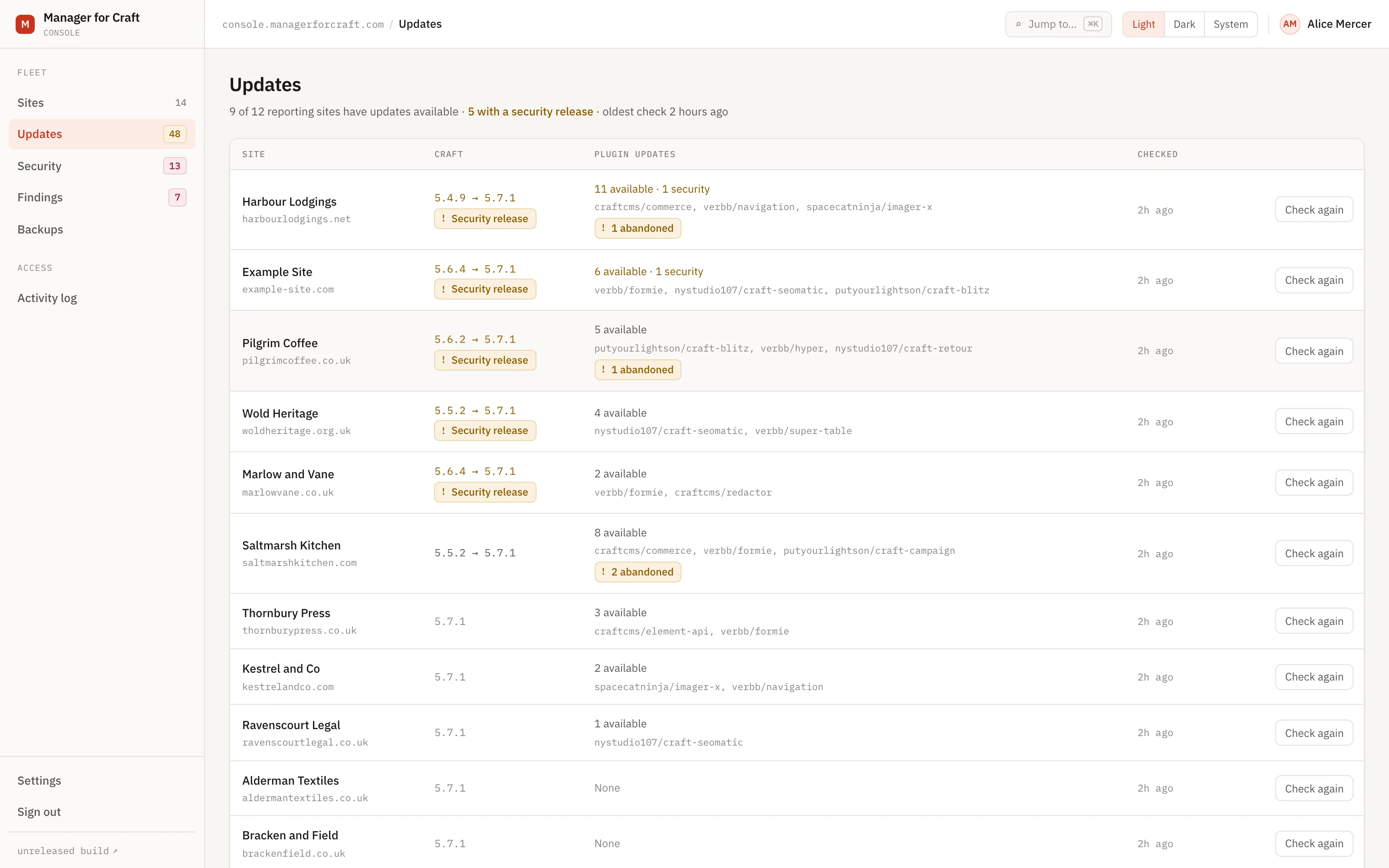Go to Security section
The width and height of the screenshot is (1389, 868).
[x=102, y=166]
